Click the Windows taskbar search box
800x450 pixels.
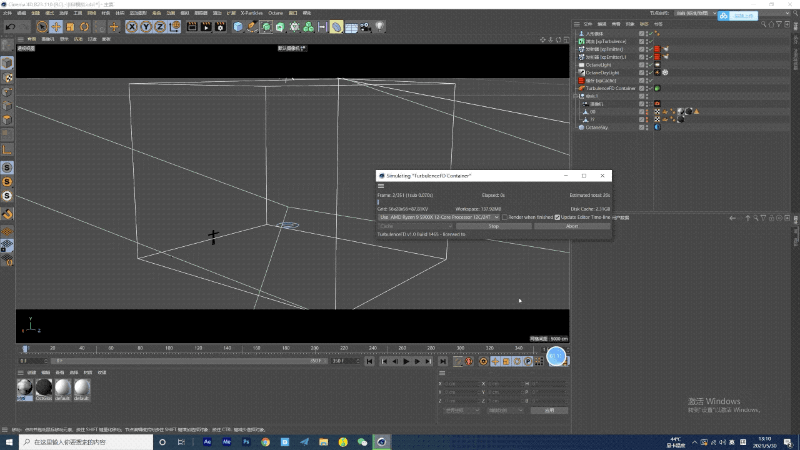coord(86,442)
